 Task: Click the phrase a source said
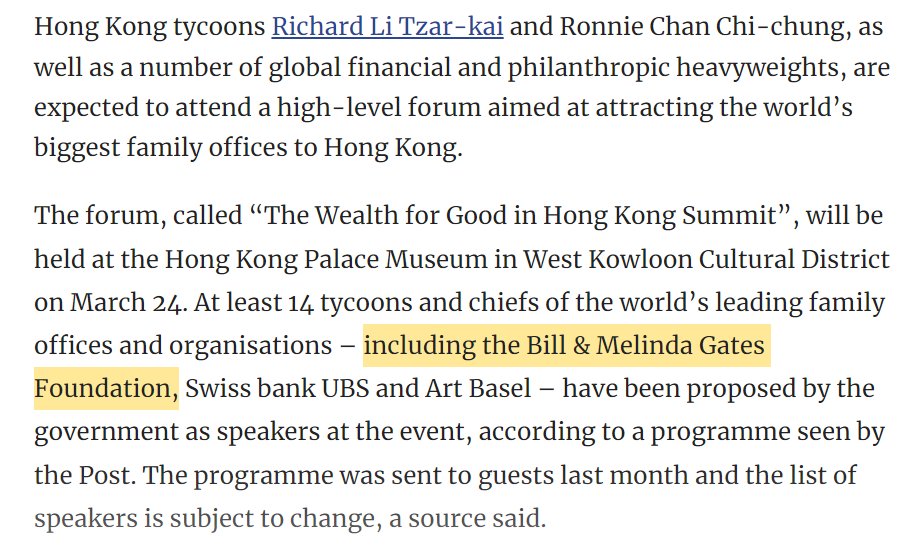467,518
